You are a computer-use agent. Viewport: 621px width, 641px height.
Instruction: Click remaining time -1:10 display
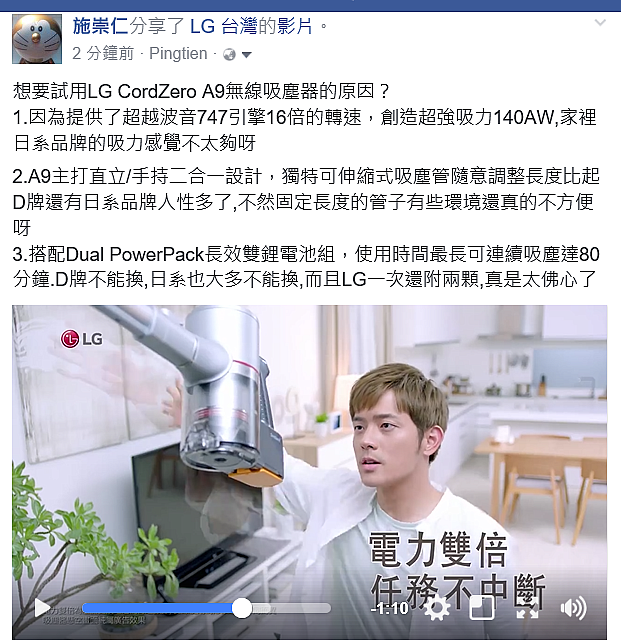(390, 608)
